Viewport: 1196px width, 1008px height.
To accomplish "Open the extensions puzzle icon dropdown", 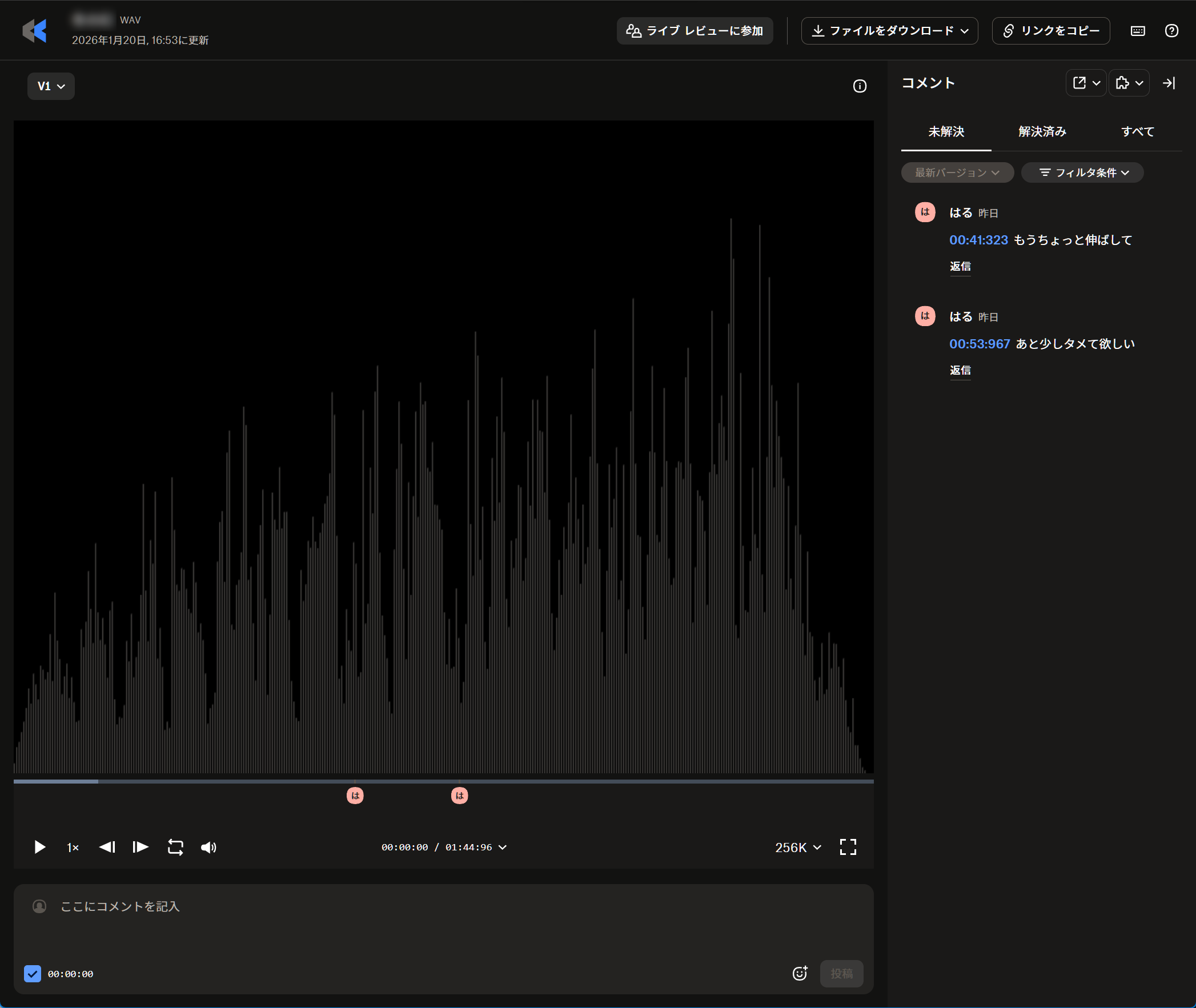I will click(x=1129, y=83).
